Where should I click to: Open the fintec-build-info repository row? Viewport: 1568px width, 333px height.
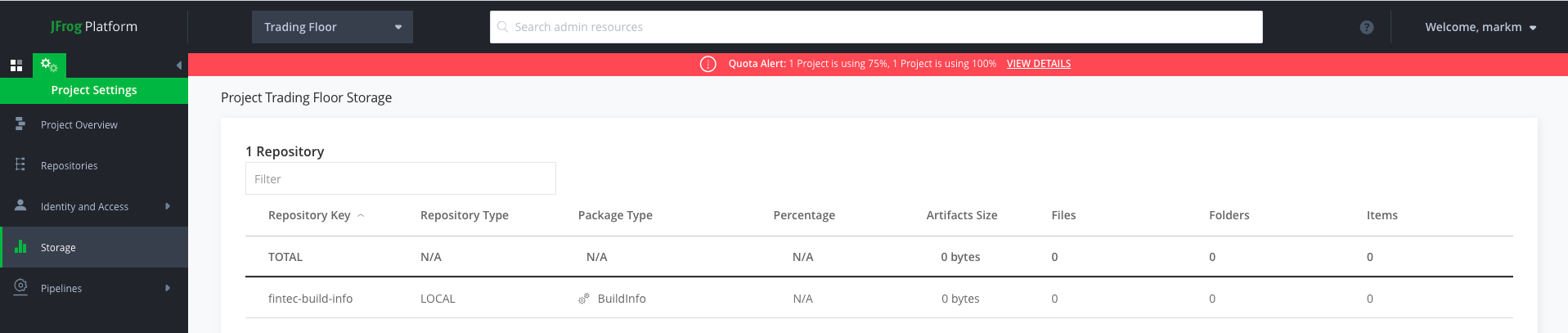310,299
